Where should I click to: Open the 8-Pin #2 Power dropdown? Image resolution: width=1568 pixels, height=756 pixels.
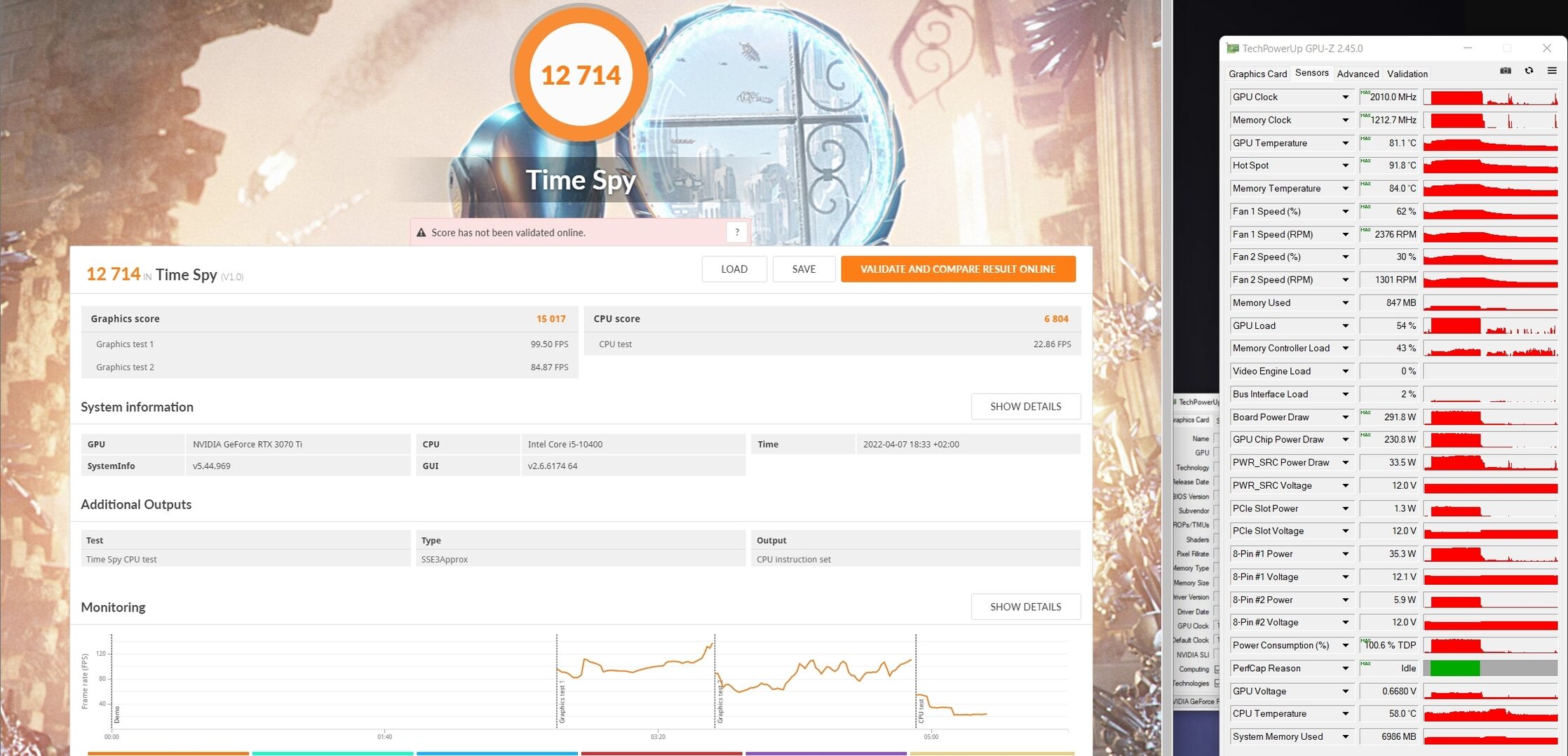tap(1345, 600)
